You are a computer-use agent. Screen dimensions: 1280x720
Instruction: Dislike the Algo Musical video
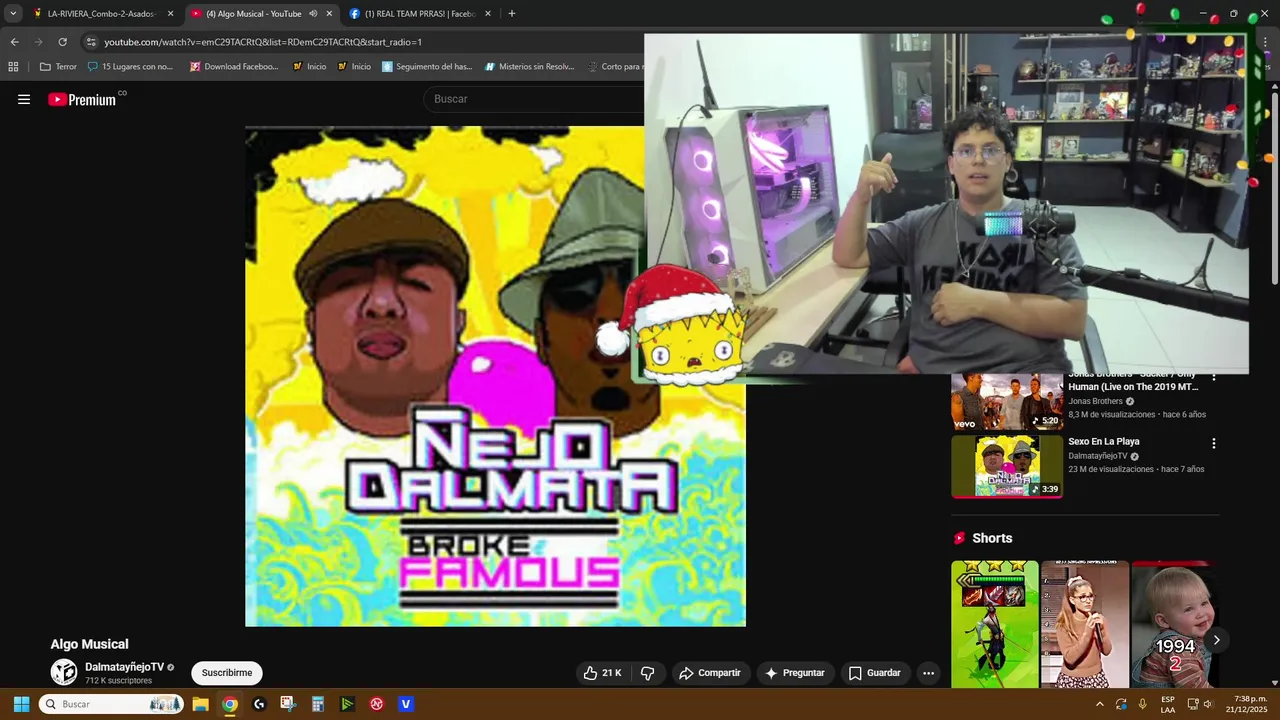click(647, 673)
